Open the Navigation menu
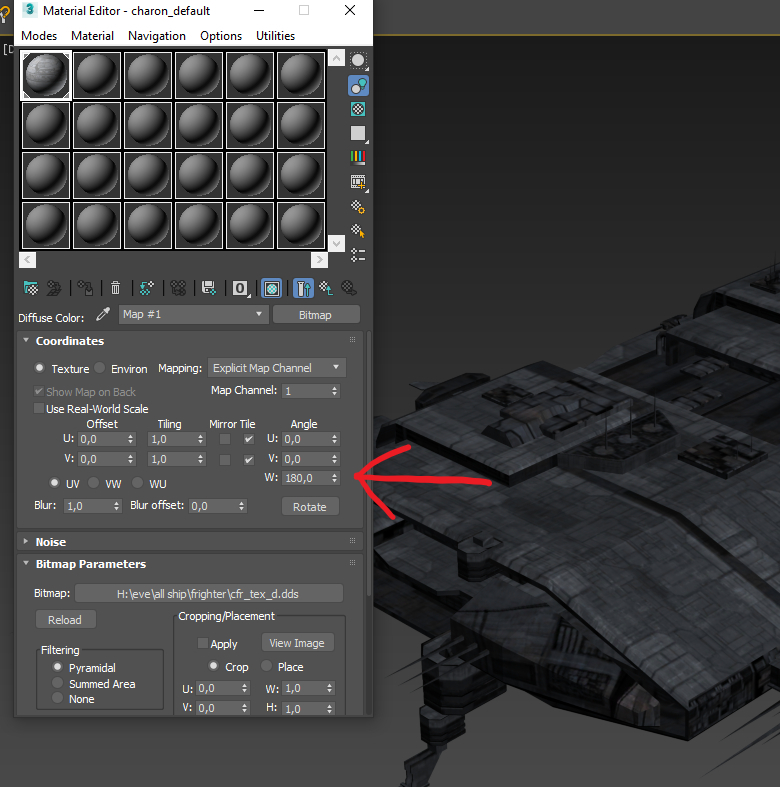 point(156,36)
